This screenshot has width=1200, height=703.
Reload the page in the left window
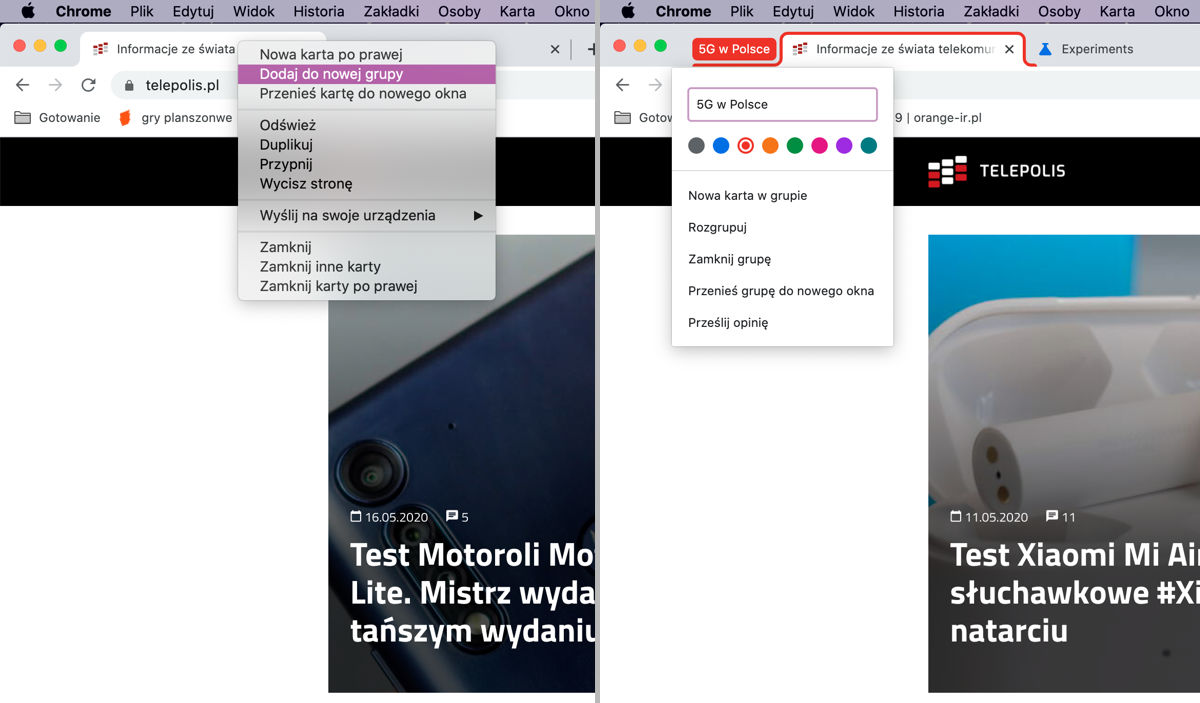coord(88,85)
